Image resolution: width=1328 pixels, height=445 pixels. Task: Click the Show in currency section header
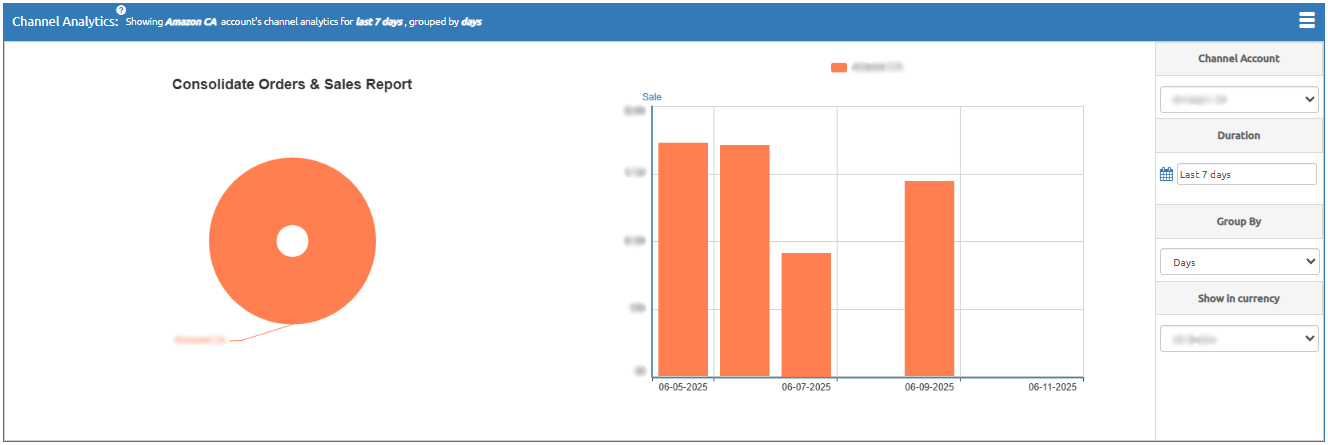(x=1239, y=298)
